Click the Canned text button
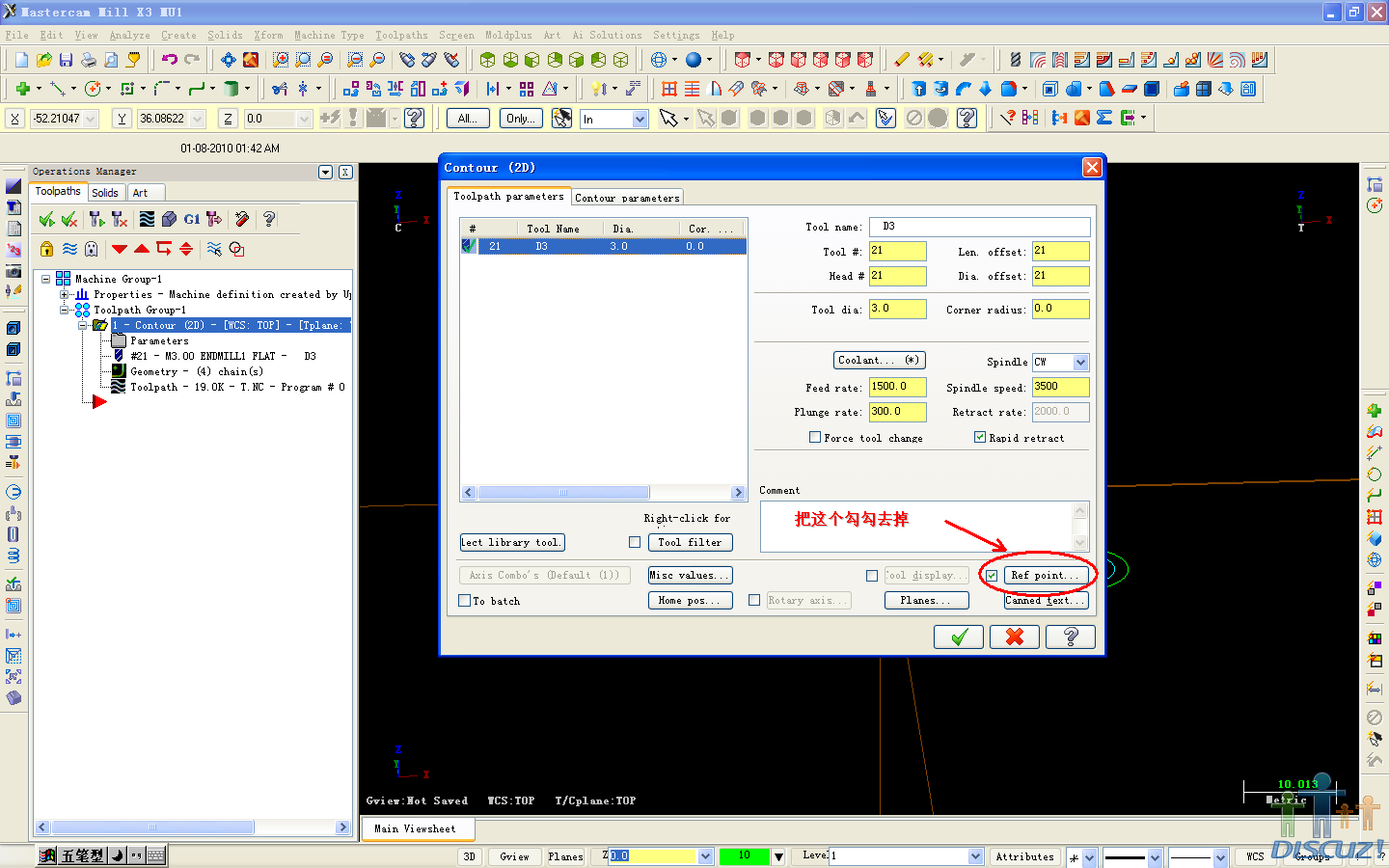 (x=1047, y=601)
